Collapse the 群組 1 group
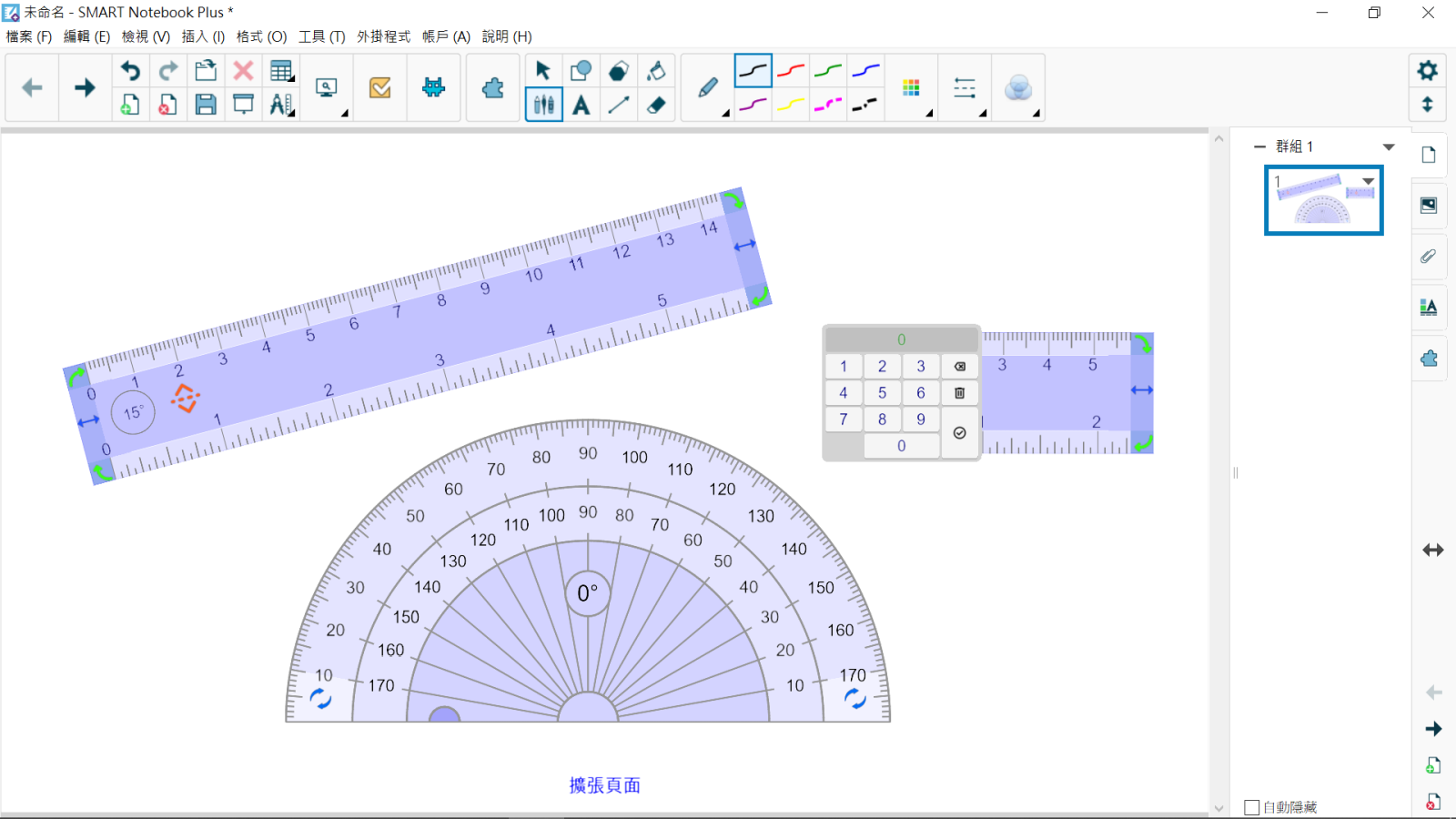1456x819 pixels. (x=1259, y=147)
